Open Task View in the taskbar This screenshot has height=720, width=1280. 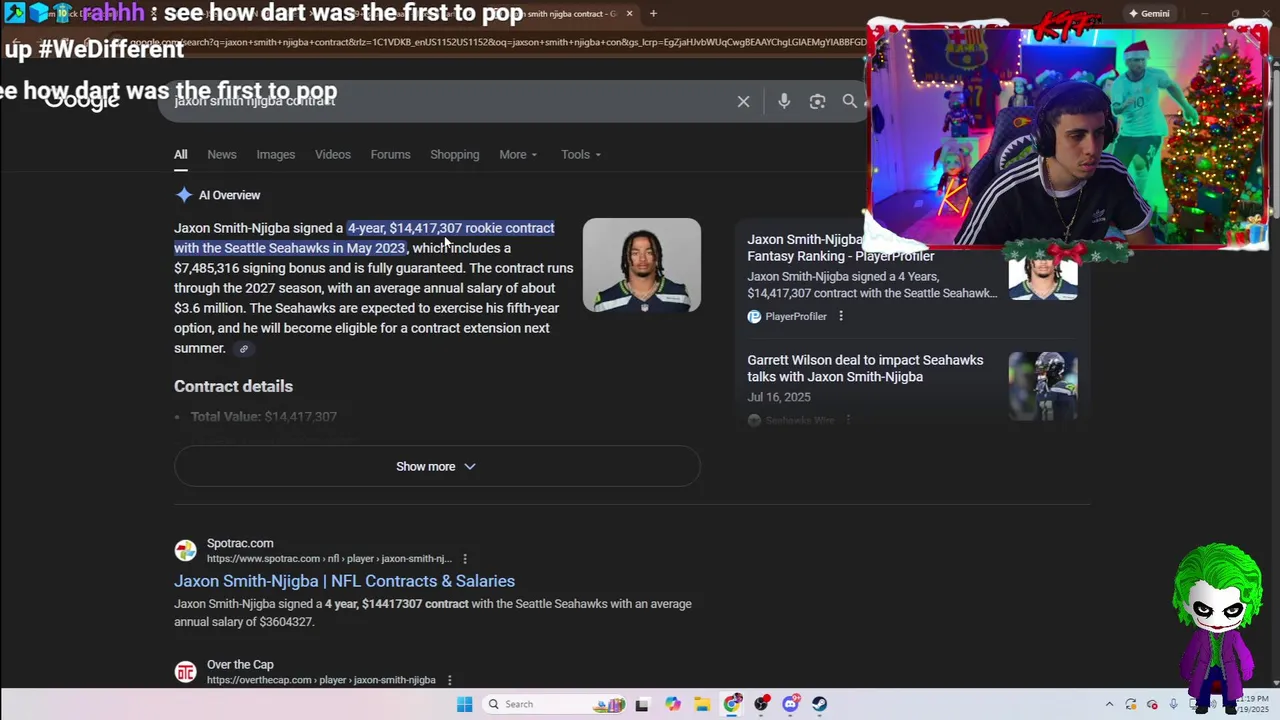642,704
